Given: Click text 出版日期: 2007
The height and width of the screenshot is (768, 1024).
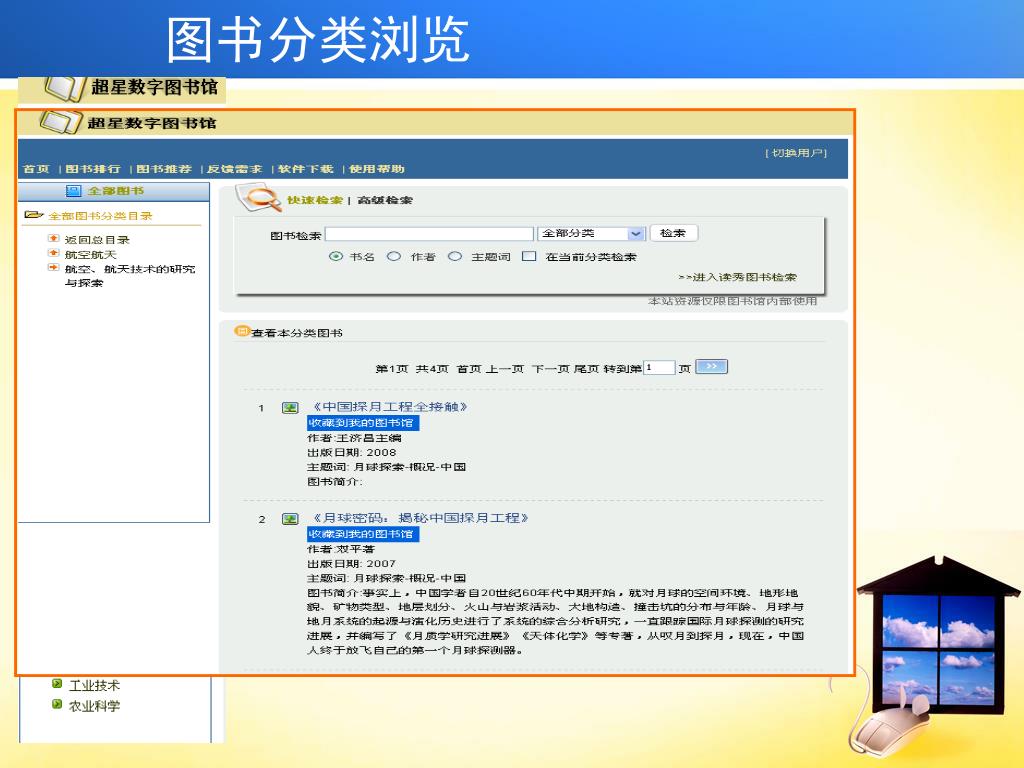Looking at the screenshot, I should tap(351, 563).
